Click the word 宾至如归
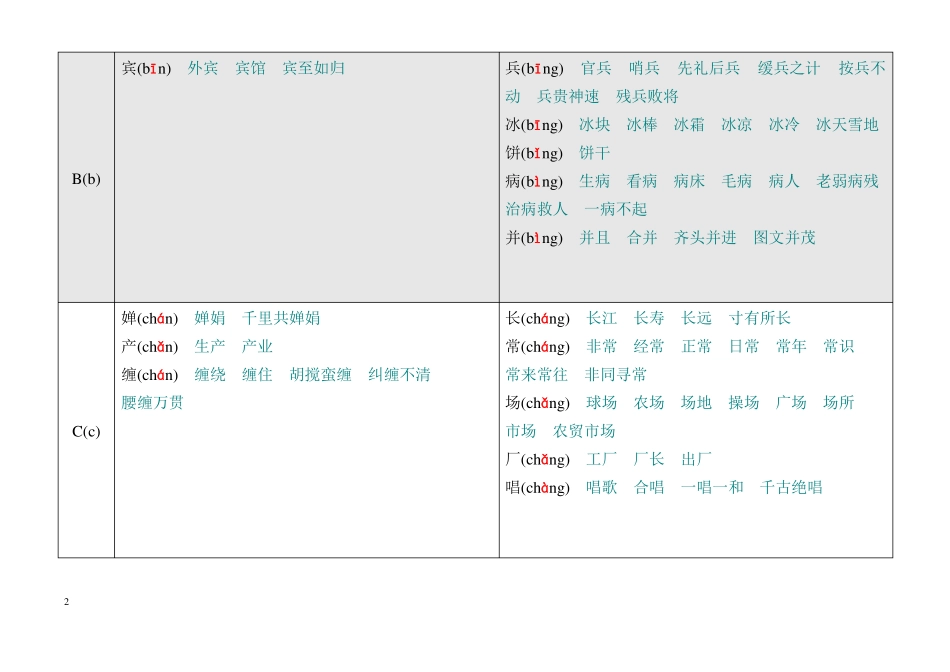Screen dimensions: 950x672 (x=314, y=68)
